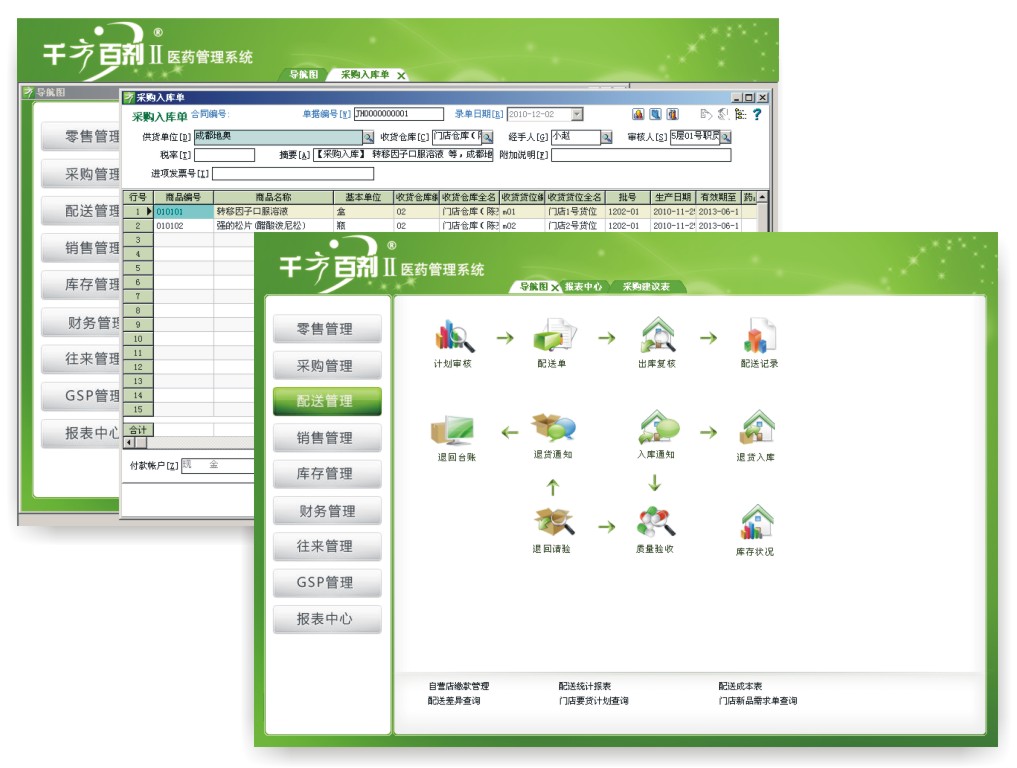Click the 配送单 delivery order icon
This screenshot has width=1017, height=768.
click(551, 336)
